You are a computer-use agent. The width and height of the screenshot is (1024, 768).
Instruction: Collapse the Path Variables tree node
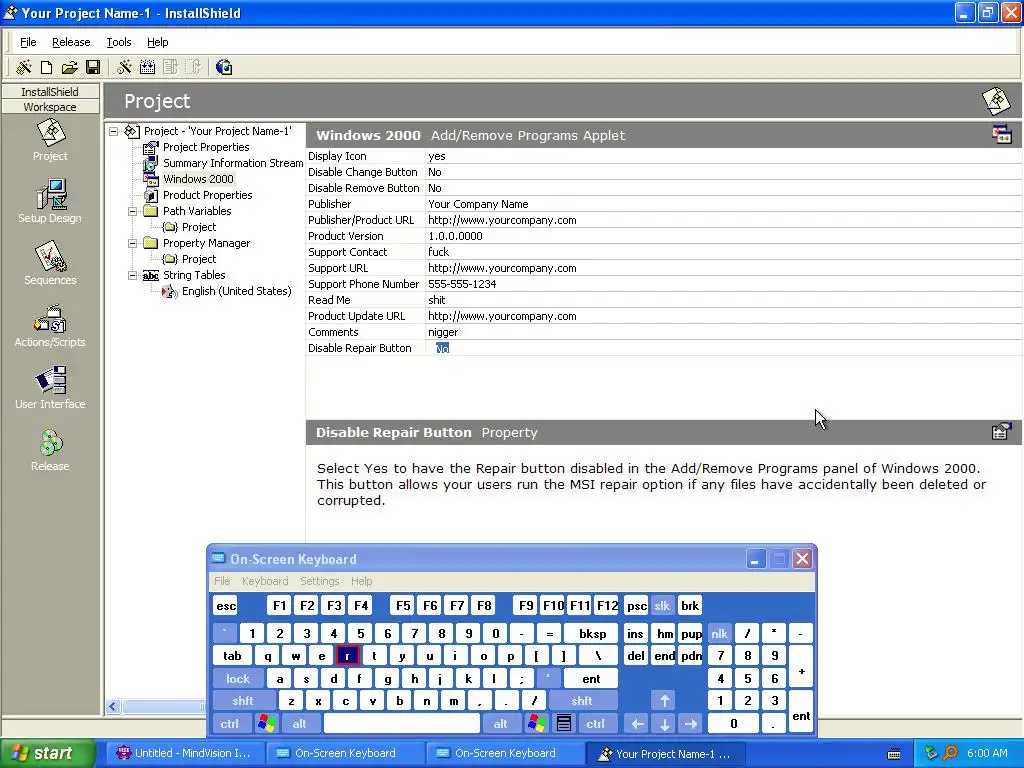[133, 211]
